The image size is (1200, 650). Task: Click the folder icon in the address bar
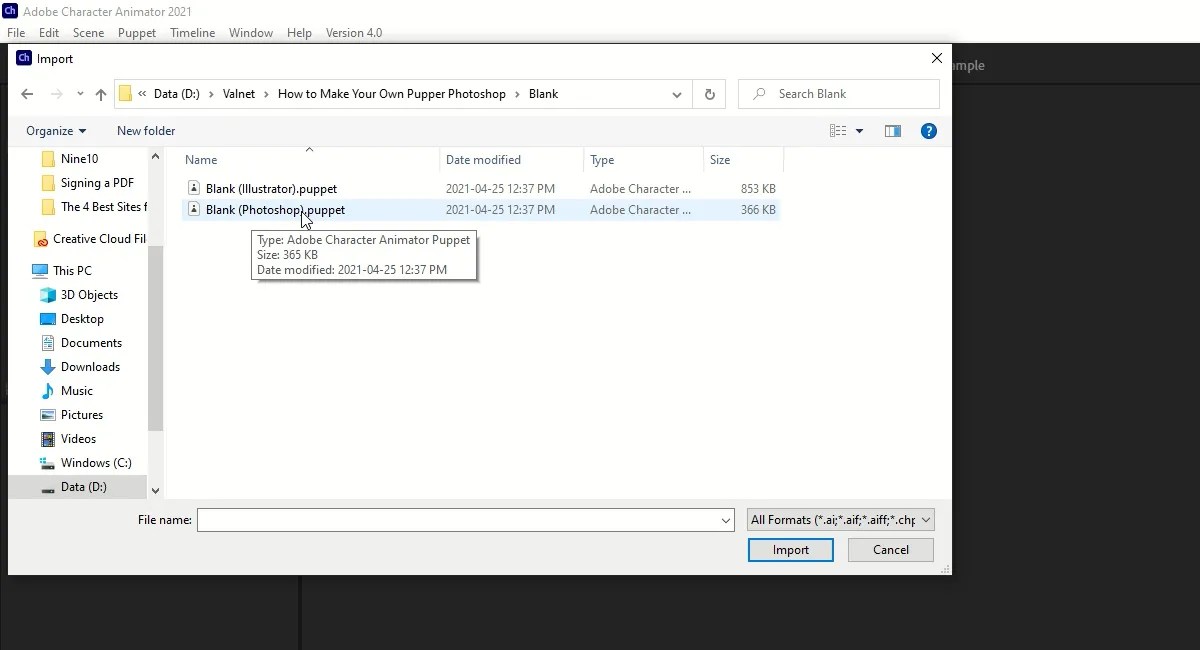coord(125,93)
